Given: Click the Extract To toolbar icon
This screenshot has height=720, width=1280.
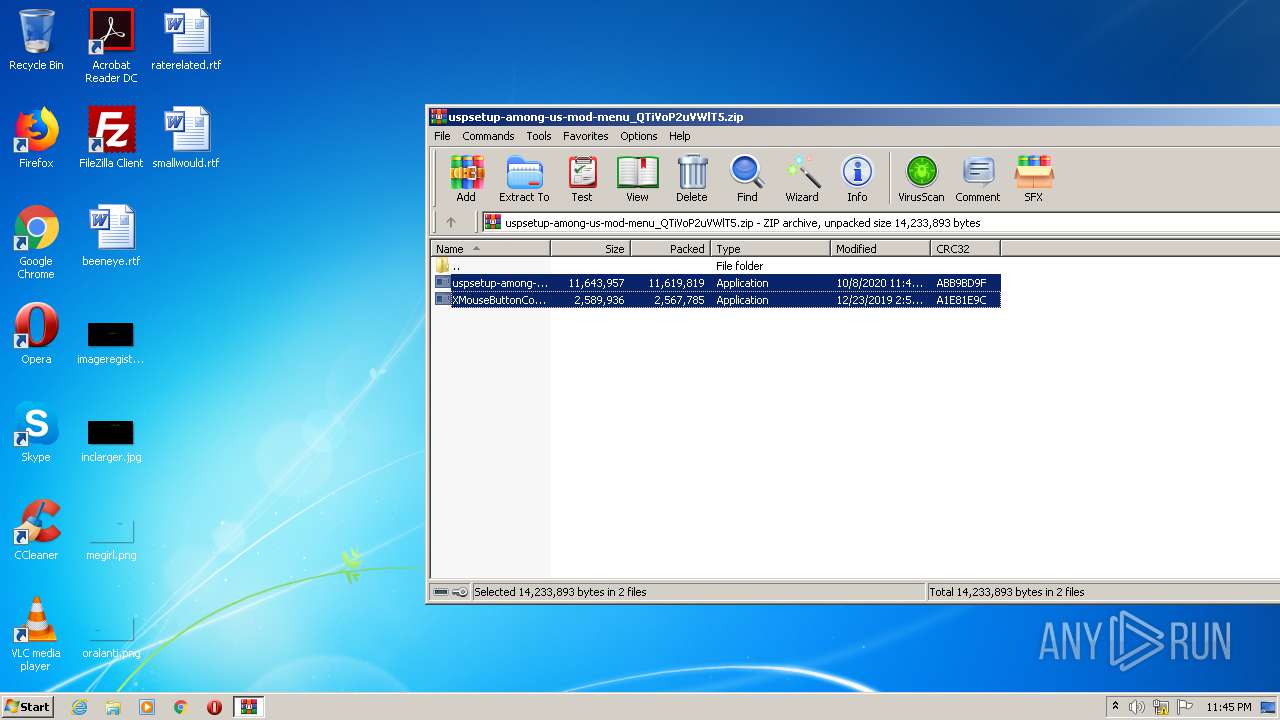Looking at the screenshot, I should tap(524, 179).
